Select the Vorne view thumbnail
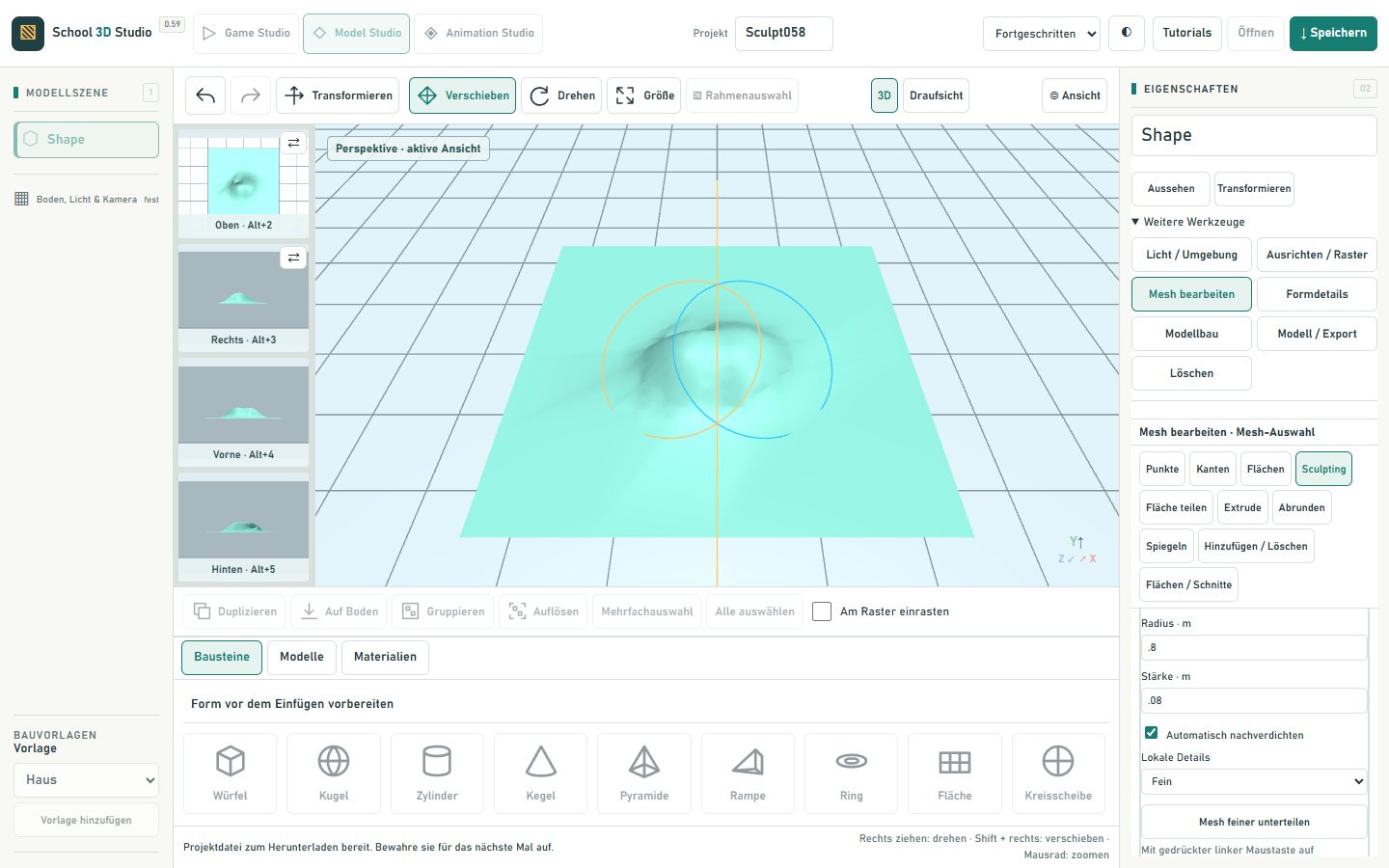This screenshot has width=1389, height=868. [243, 413]
